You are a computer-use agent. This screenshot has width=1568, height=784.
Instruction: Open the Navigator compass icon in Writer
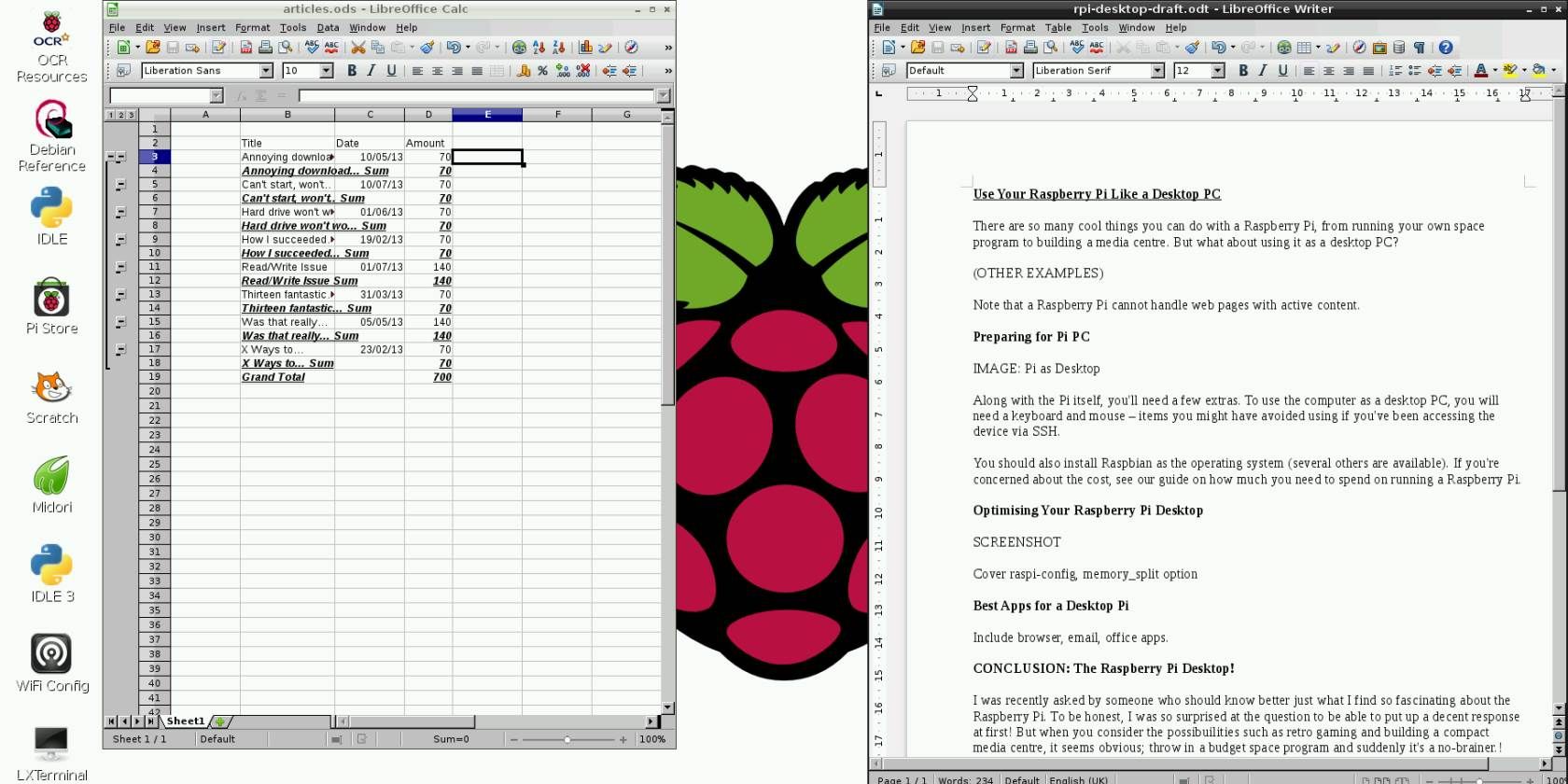tap(1359, 48)
